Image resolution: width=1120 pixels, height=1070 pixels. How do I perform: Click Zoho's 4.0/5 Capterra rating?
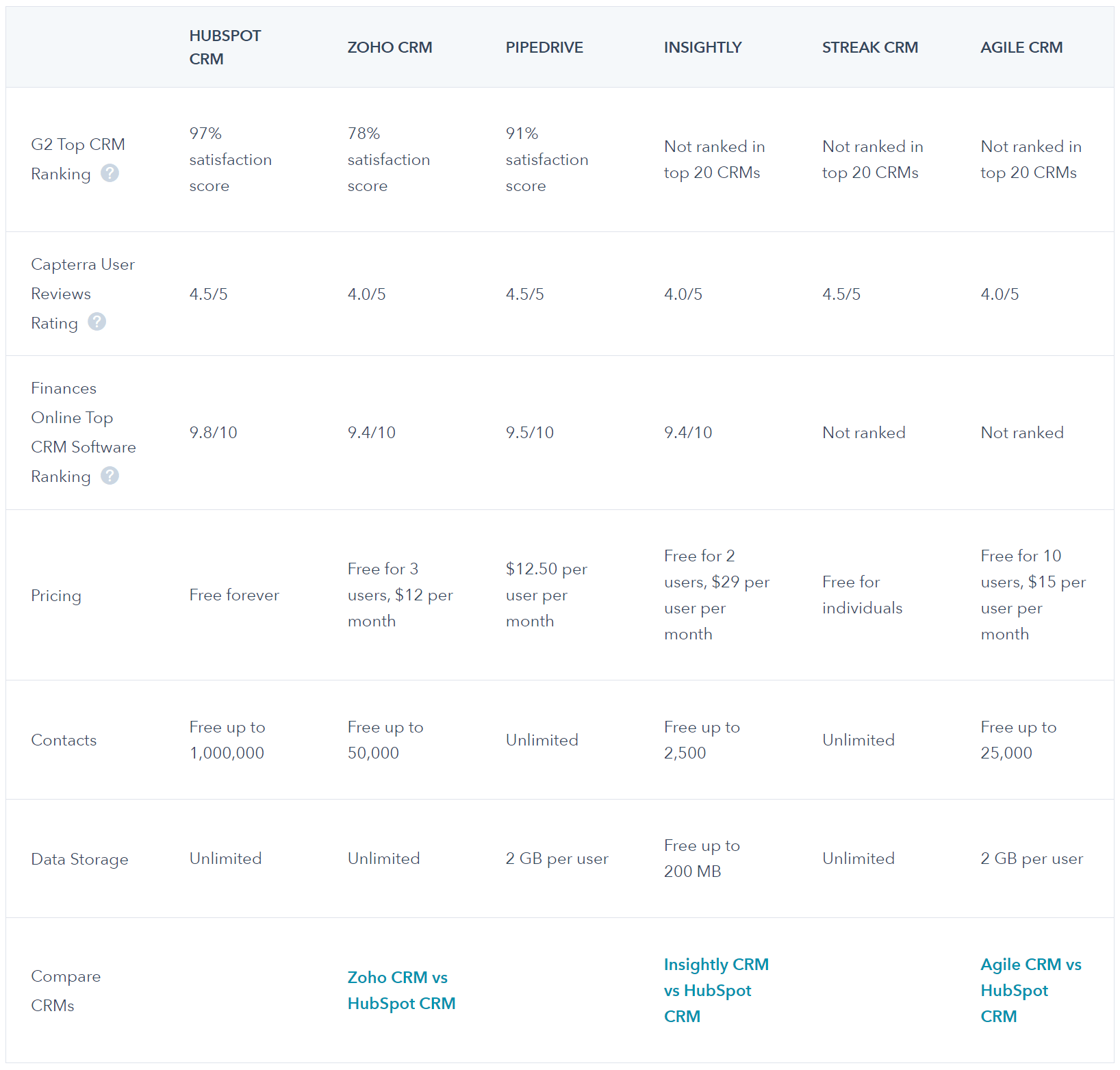point(366,294)
